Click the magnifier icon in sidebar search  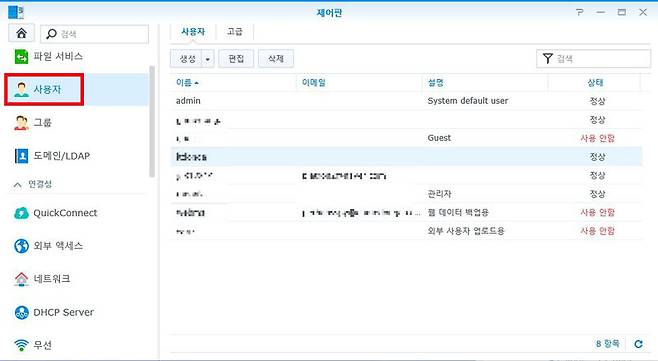coord(51,34)
